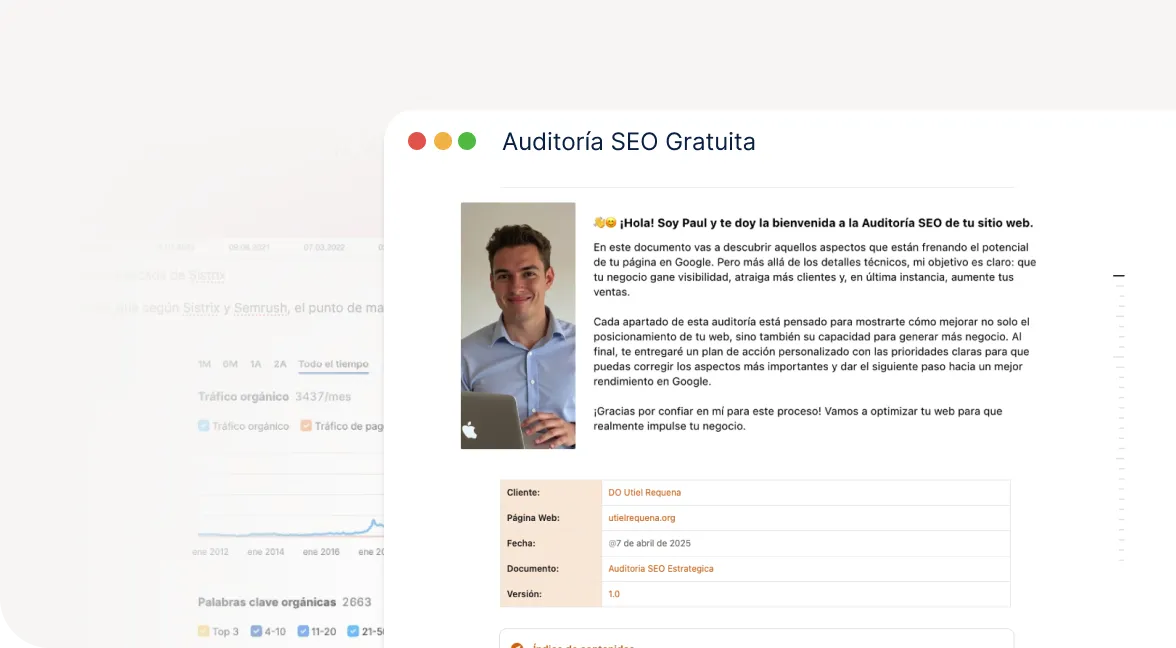Click the date mention 7 de abril de 2025
Screen dimensions: 1176x648
[649, 544]
